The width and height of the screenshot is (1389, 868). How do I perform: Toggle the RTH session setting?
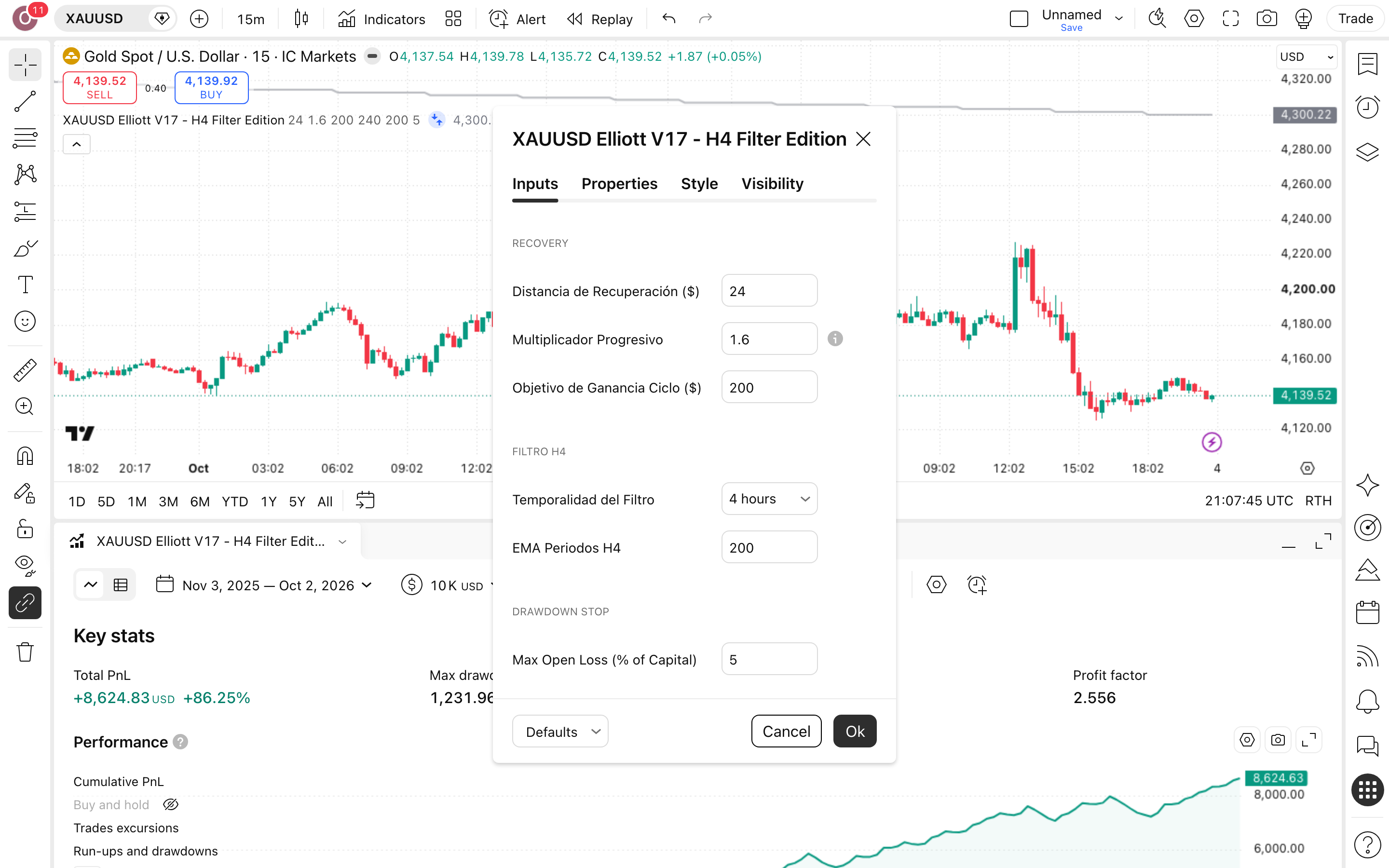1318,501
